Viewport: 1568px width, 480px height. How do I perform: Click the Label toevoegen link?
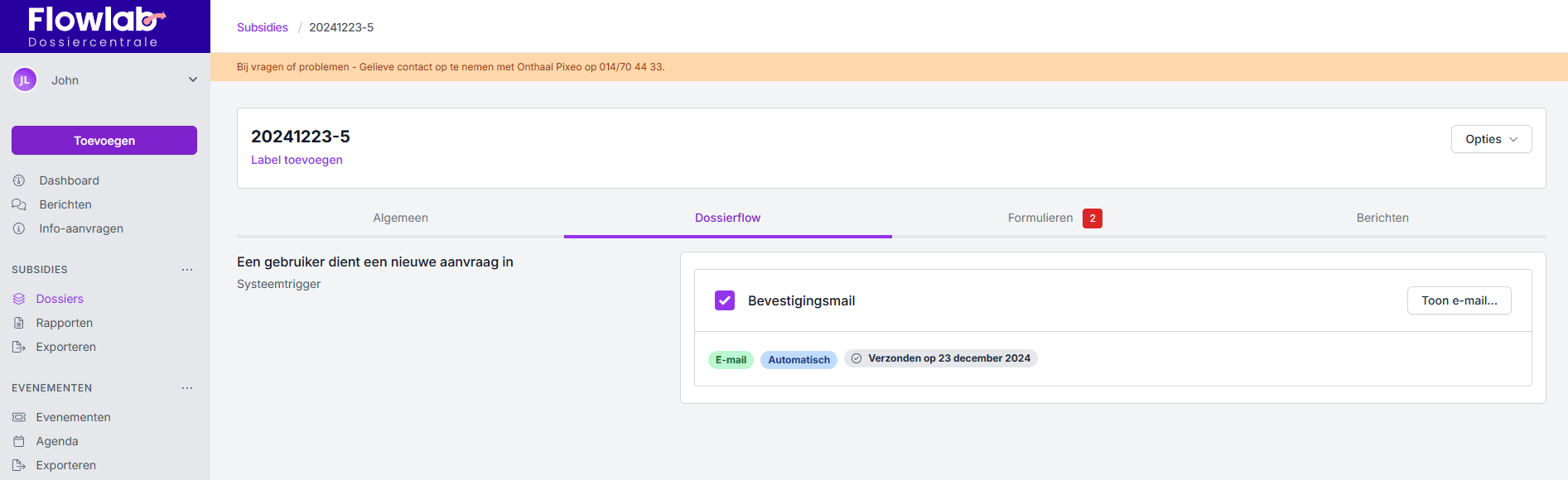(297, 160)
